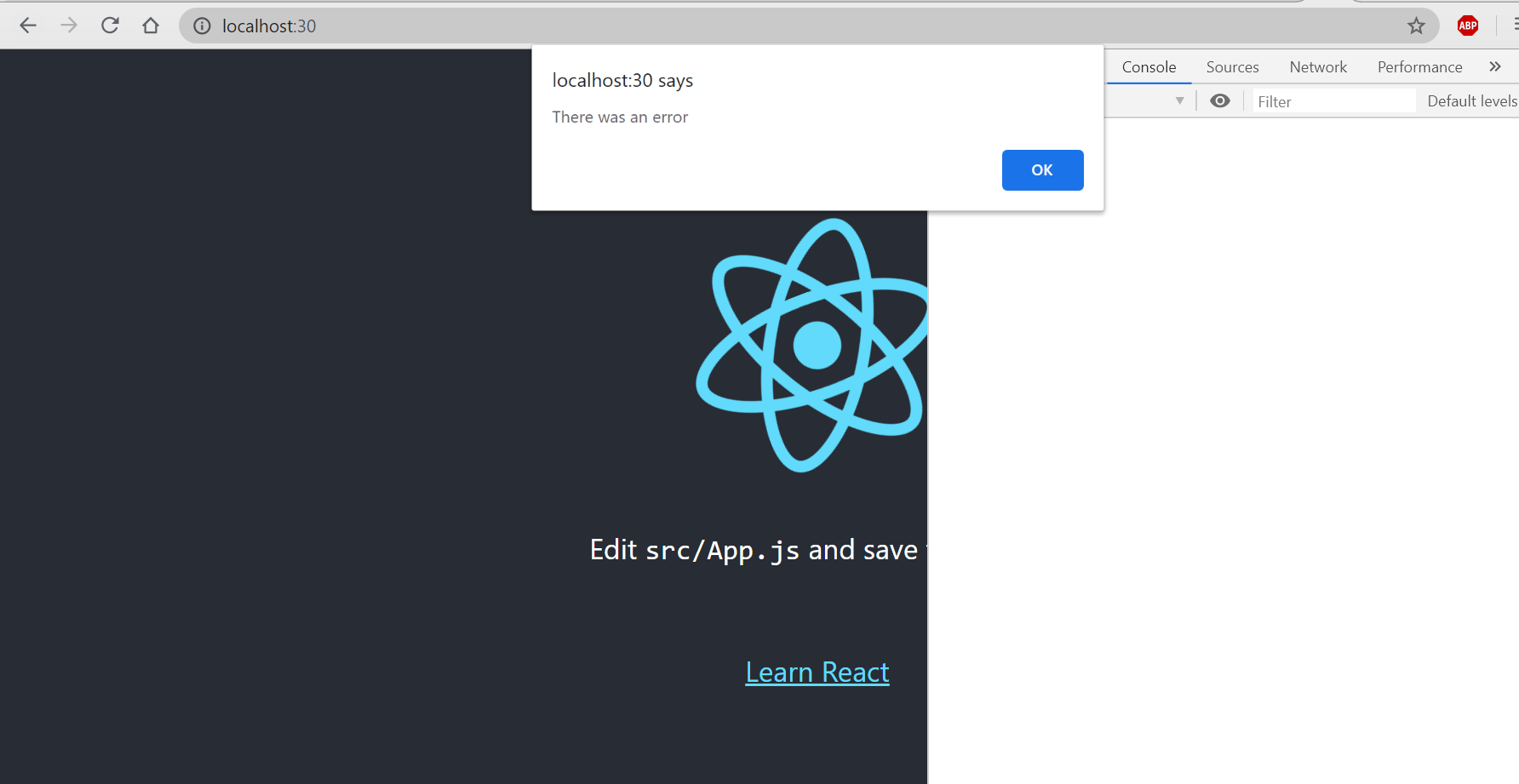Click the 'There was an error' message

point(620,117)
